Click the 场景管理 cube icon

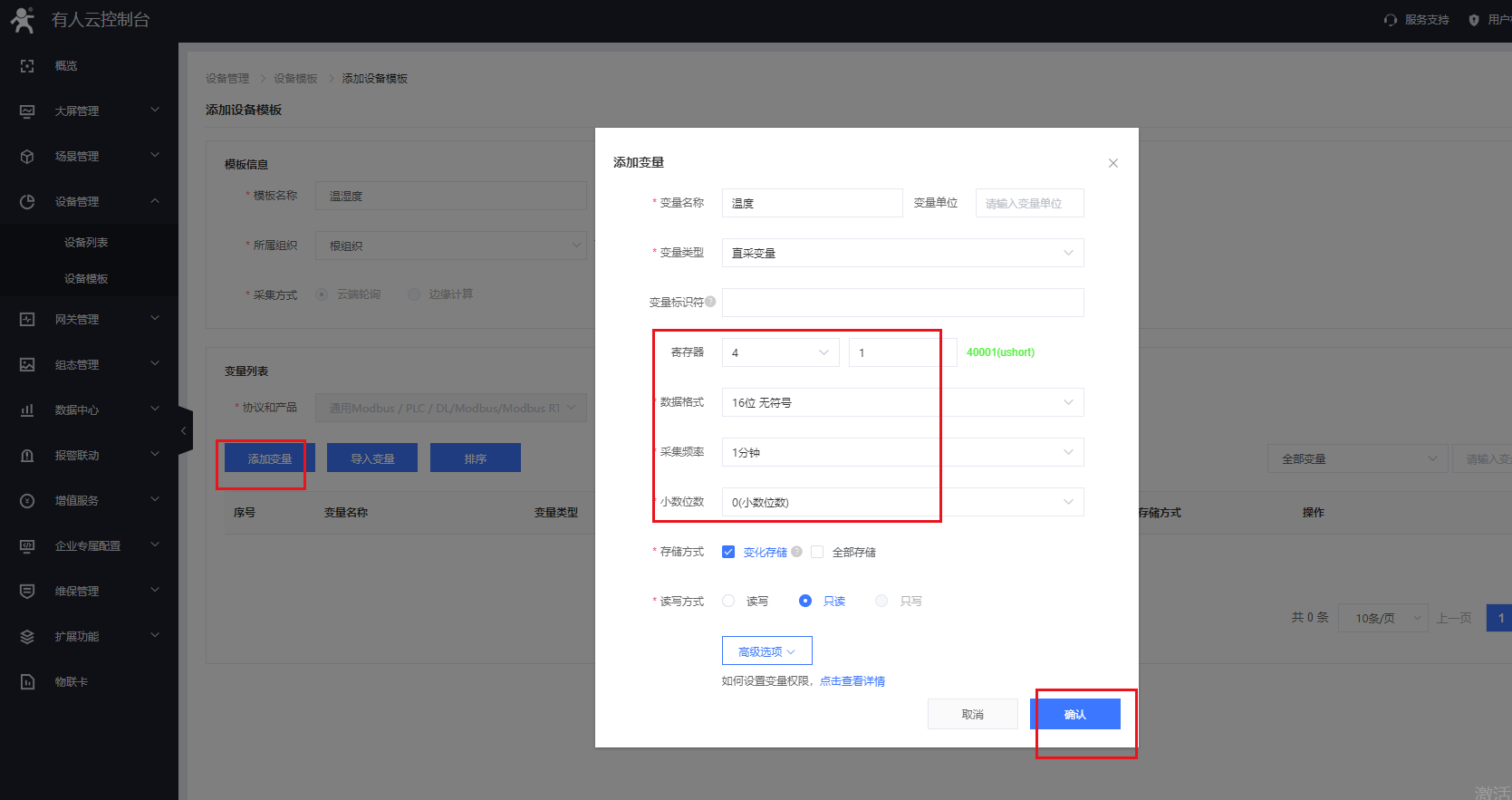pos(27,157)
